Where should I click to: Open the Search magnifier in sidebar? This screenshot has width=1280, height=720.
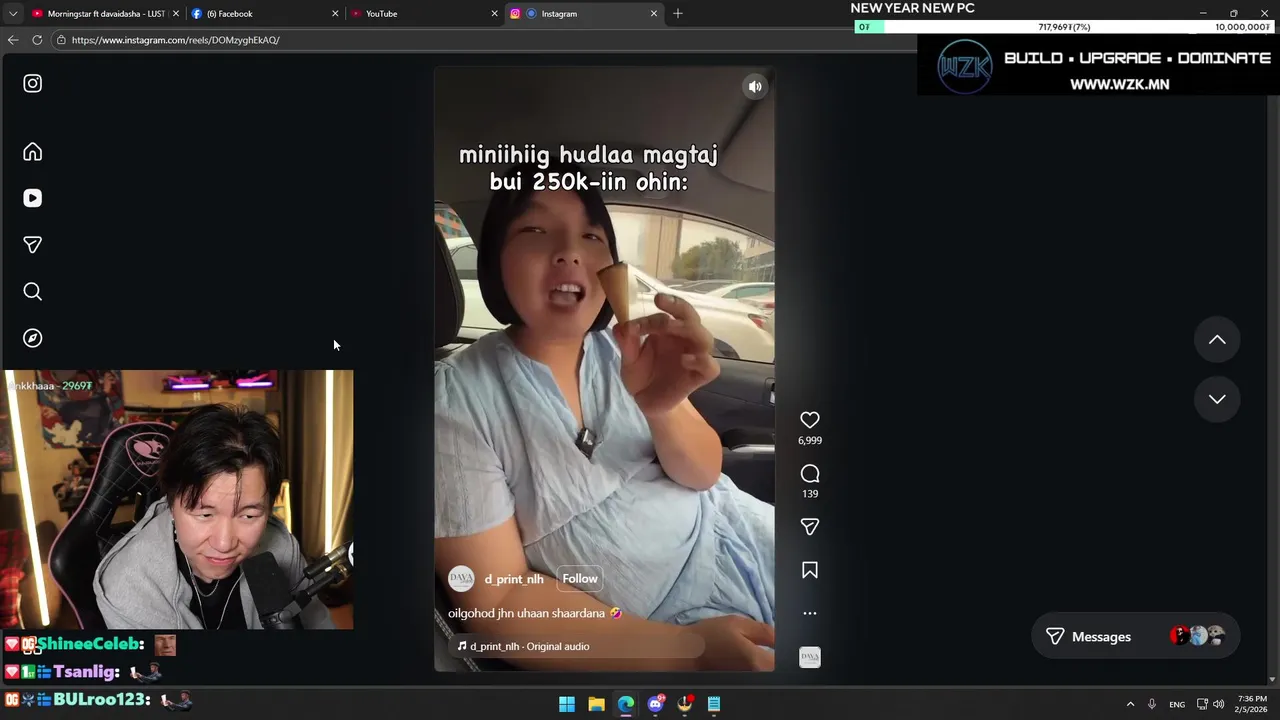pyautogui.click(x=33, y=291)
